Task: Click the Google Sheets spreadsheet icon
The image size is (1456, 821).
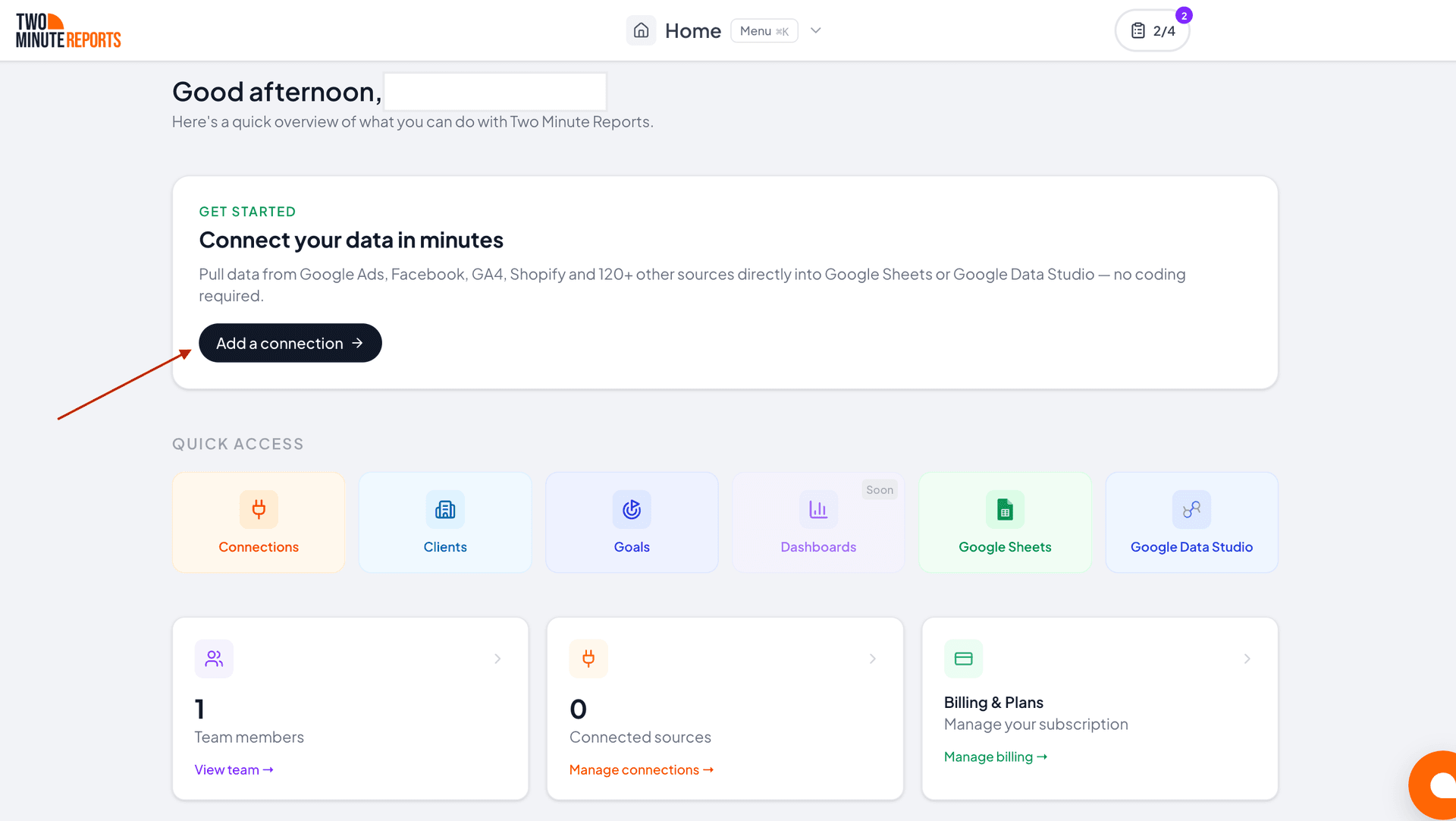Action: tap(1005, 509)
